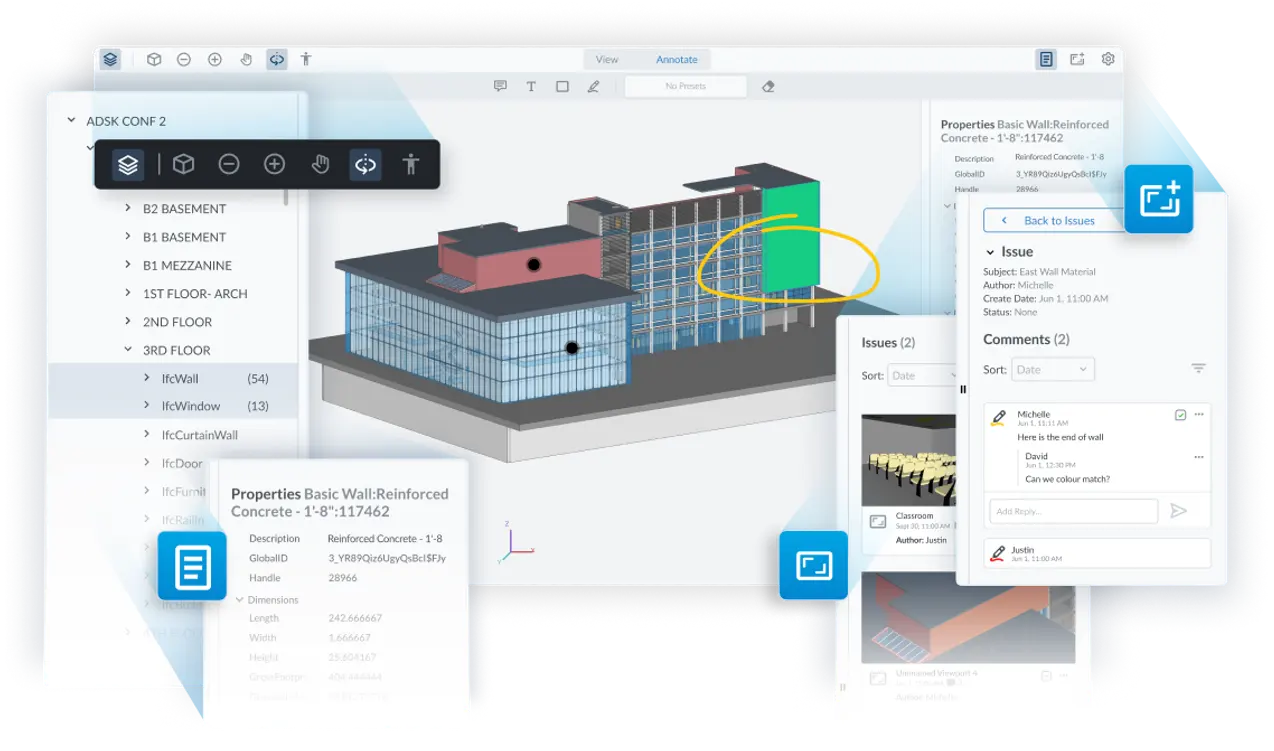Activate the pan hand tool in dark toolbar
Viewport: 1274px width, 751px height.
(x=320, y=165)
